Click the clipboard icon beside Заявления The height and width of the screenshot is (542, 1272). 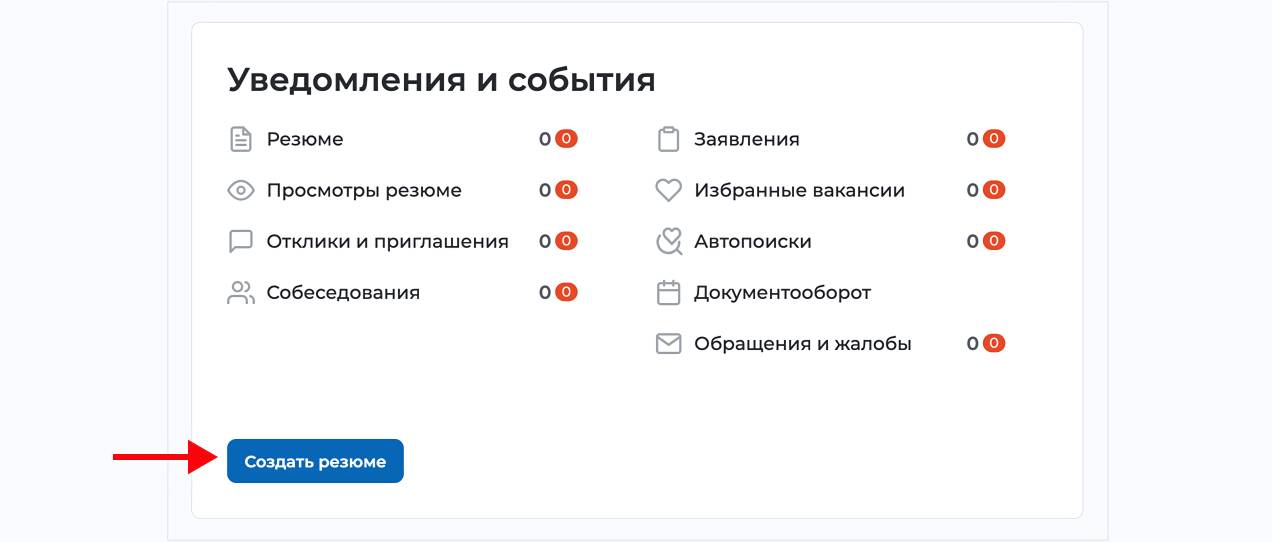pos(668,139)
